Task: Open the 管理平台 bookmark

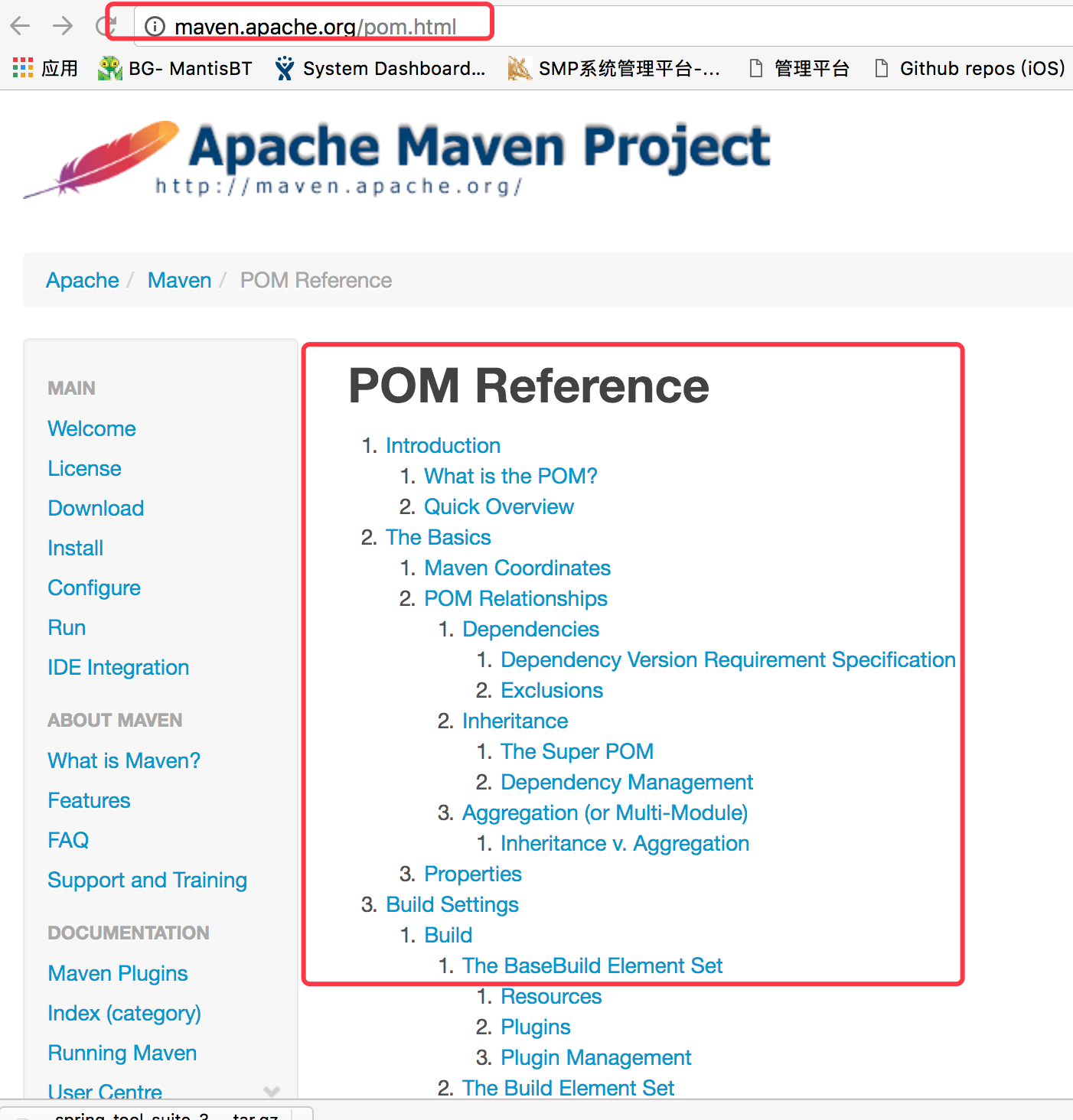Action: tap(799, 68)
